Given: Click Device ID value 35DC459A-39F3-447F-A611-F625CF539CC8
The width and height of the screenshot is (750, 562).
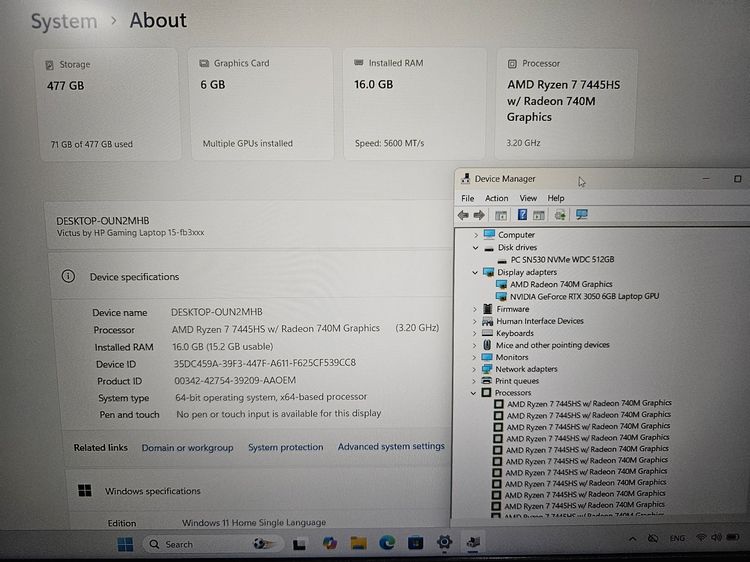Looking at the screenshot, I should [x=265, y=363].
